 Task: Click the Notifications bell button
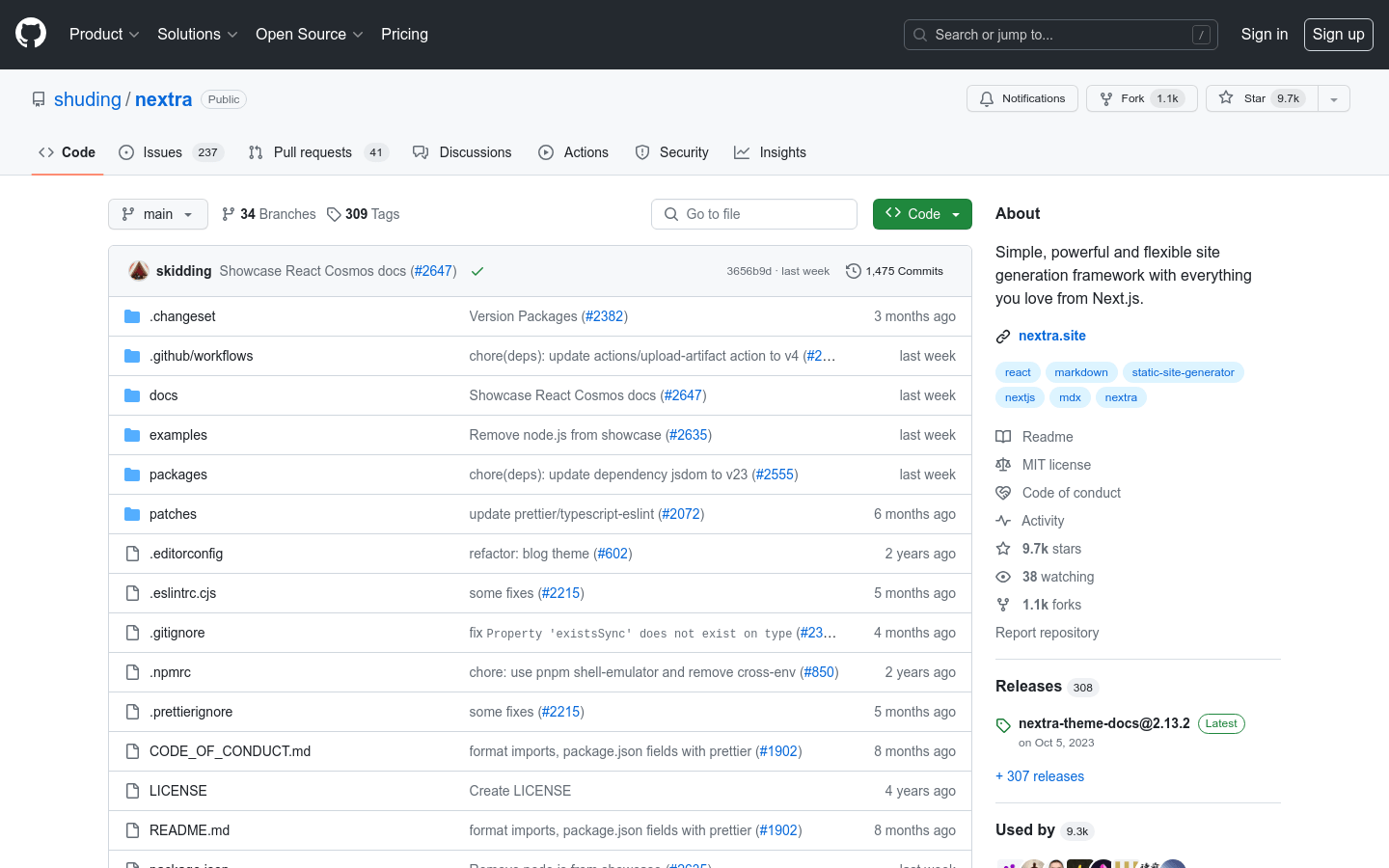click(x=1021, y=98)
